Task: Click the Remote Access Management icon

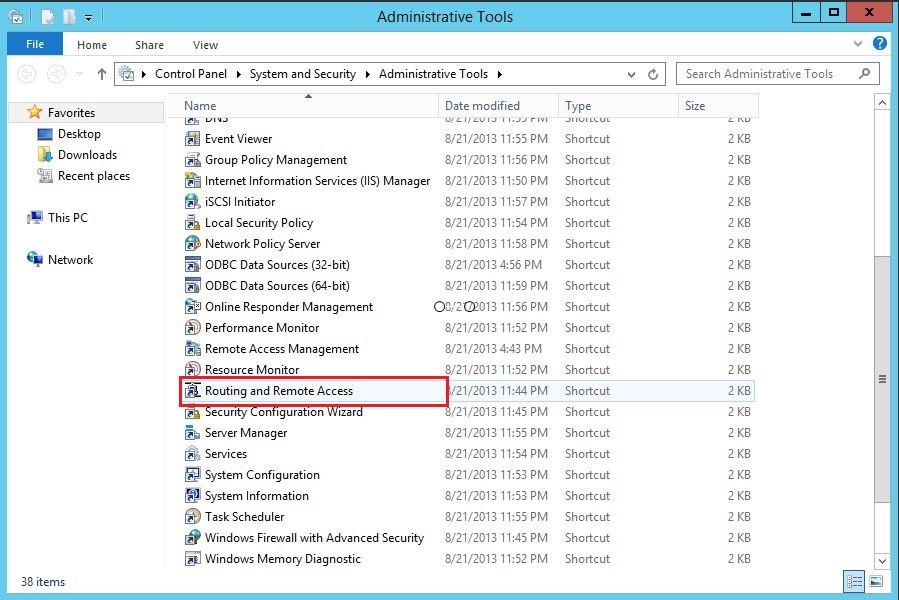Action: coord(193,349)
